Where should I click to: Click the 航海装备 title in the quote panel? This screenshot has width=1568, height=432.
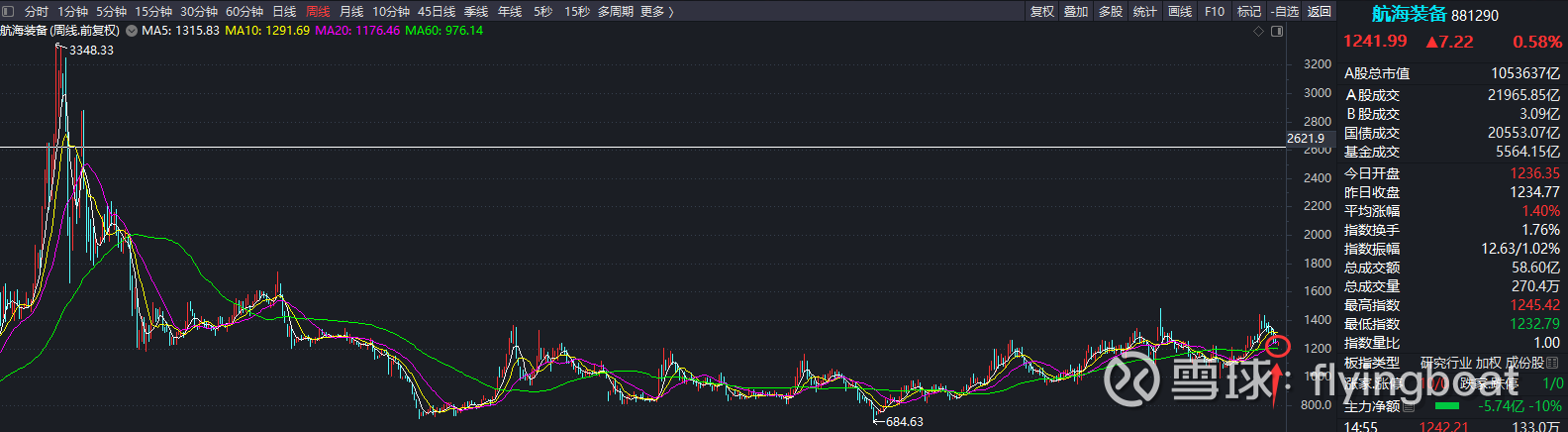pos(1409,14)
